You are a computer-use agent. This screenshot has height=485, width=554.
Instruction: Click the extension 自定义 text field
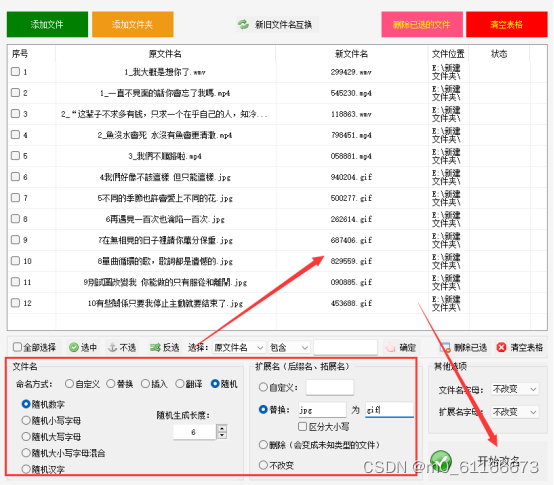(330, 387)
